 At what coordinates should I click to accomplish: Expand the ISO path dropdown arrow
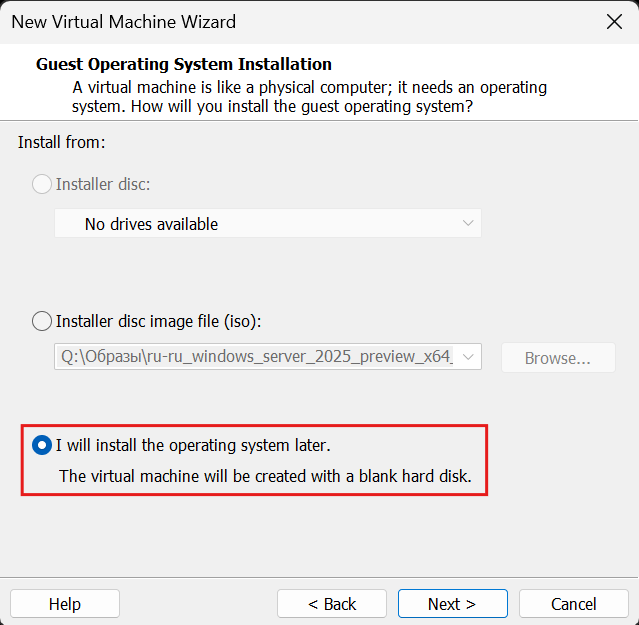point(469,357)
